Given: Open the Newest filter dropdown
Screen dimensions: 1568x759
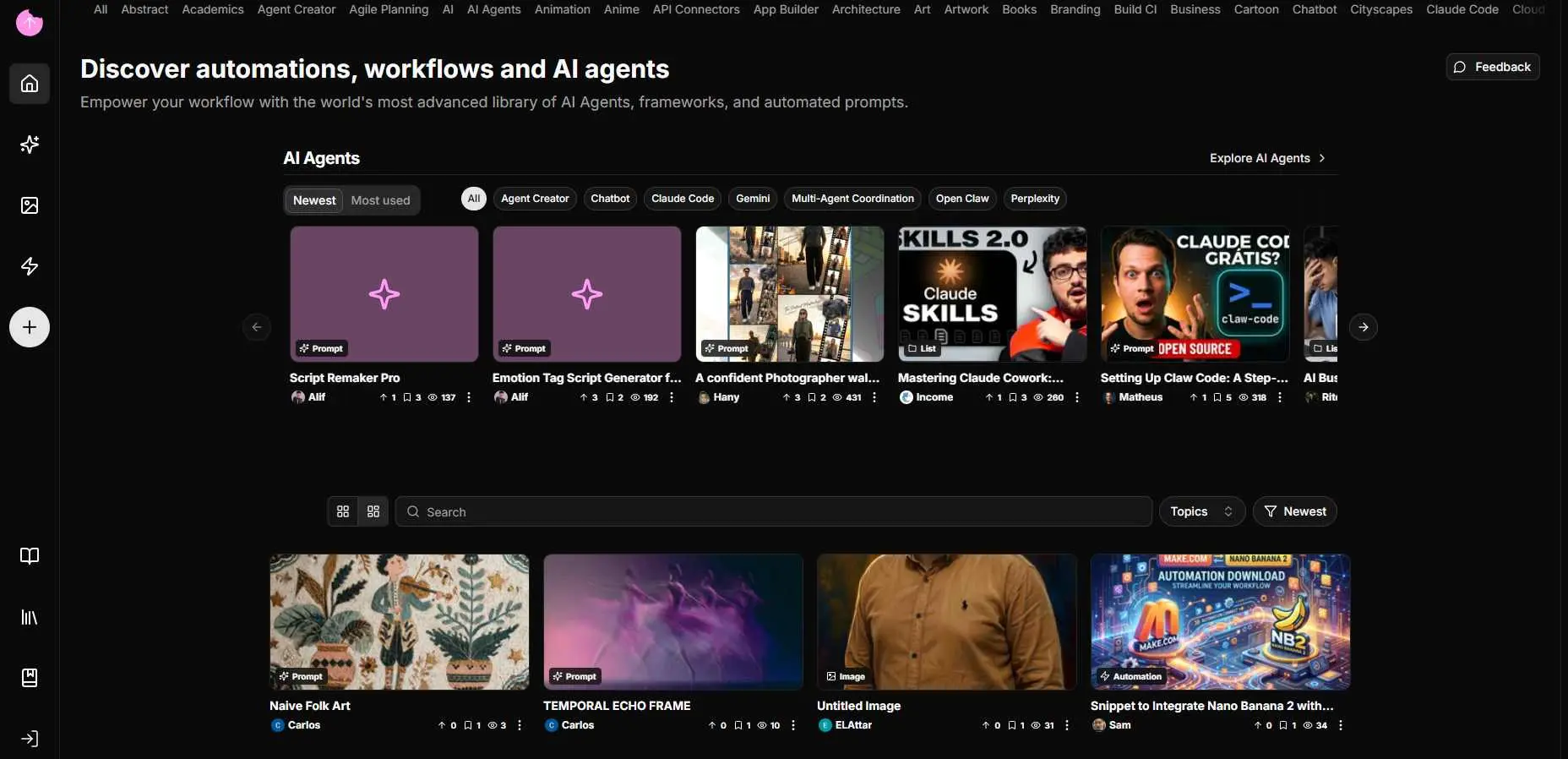Looking at the screenshot, I should tap(1294, 511).
